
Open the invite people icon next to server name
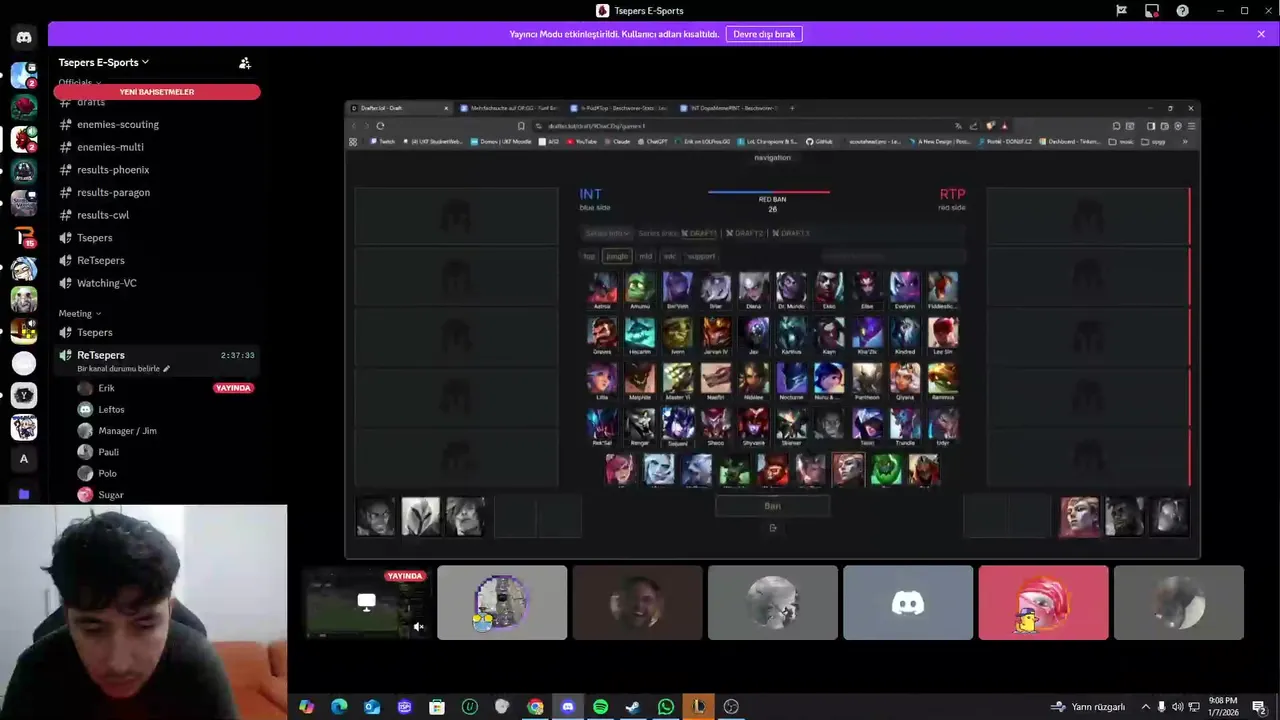[244, 63]
